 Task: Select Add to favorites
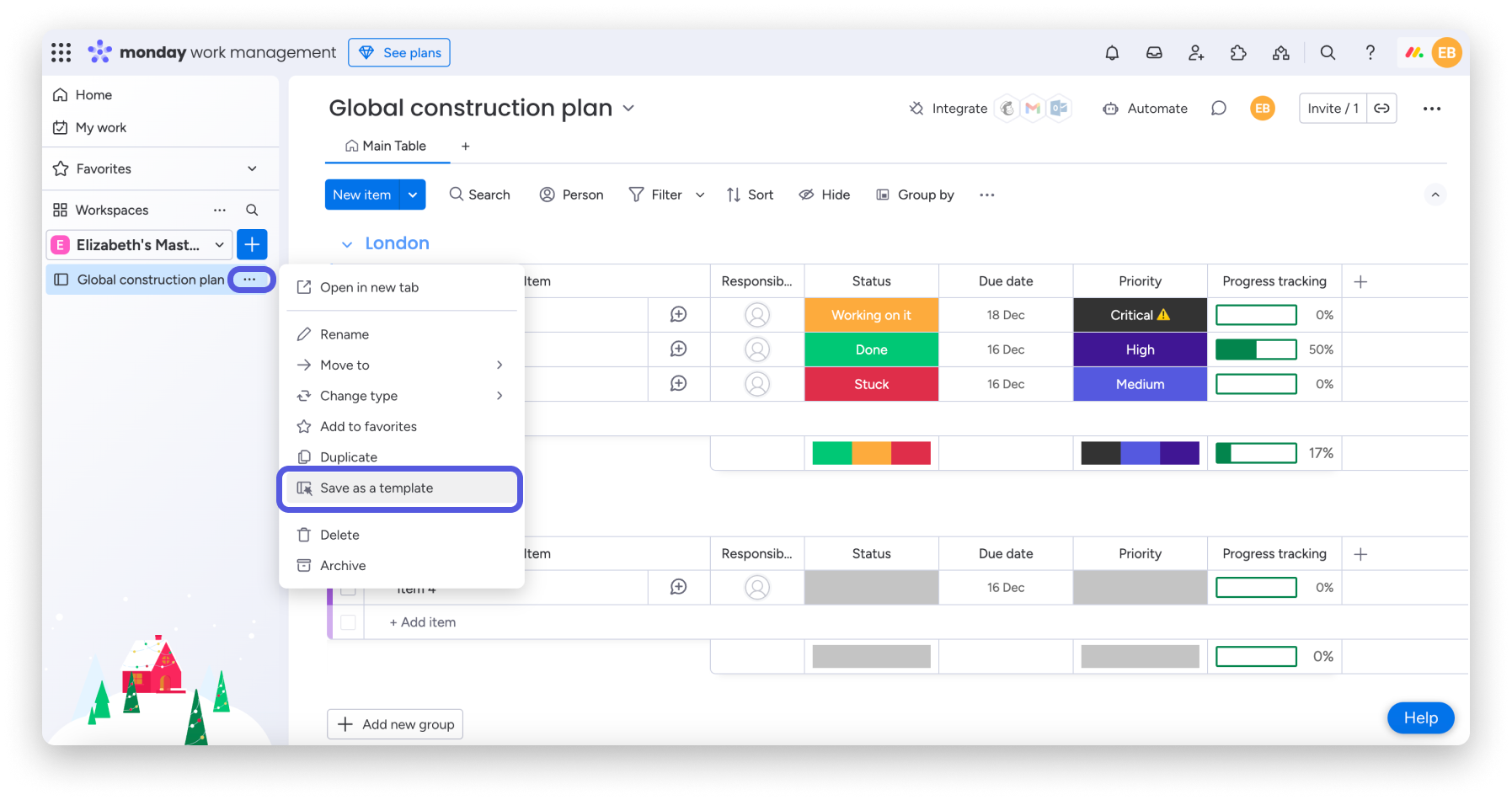401,426
